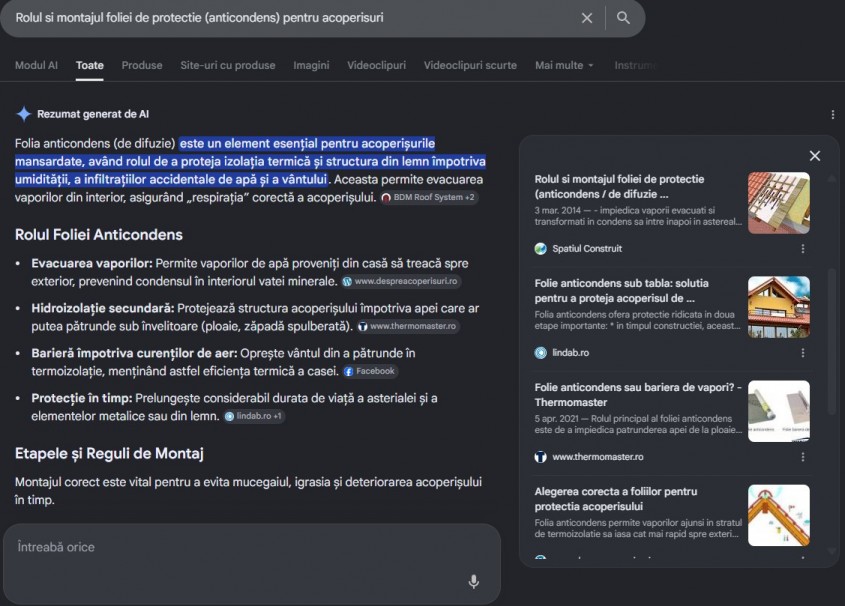
Task: Open the Videoclipuri scurte tab
Action: coord(470,65)
